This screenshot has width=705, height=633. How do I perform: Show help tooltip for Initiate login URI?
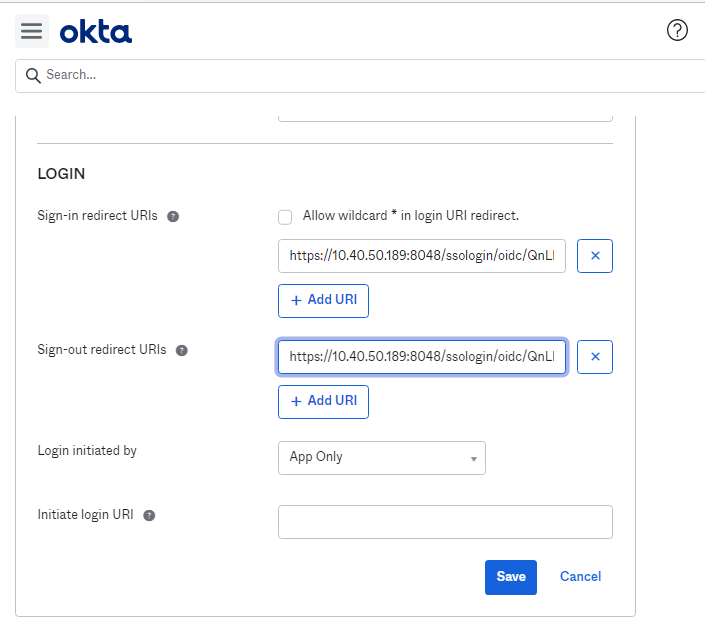click(x=149, y=516)
